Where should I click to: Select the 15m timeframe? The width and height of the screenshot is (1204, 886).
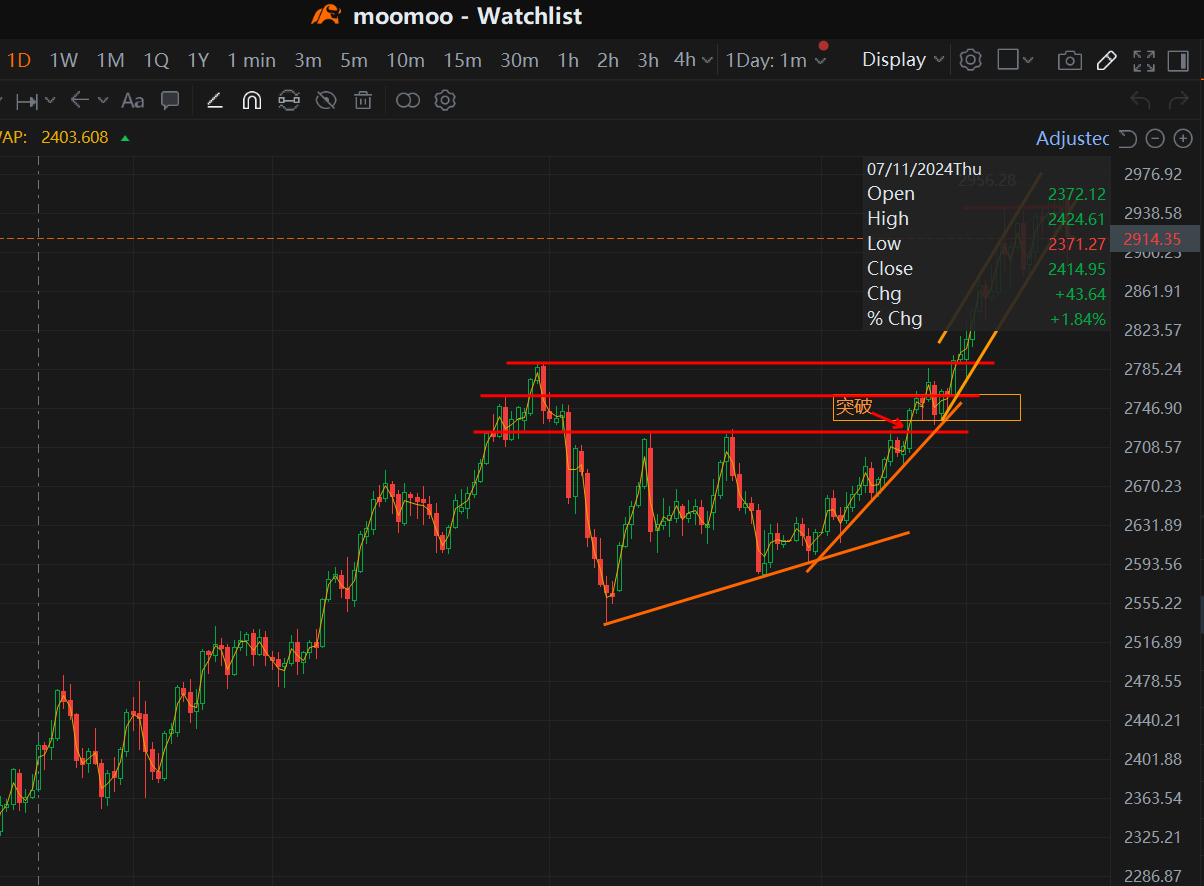[x=462, y=60]
